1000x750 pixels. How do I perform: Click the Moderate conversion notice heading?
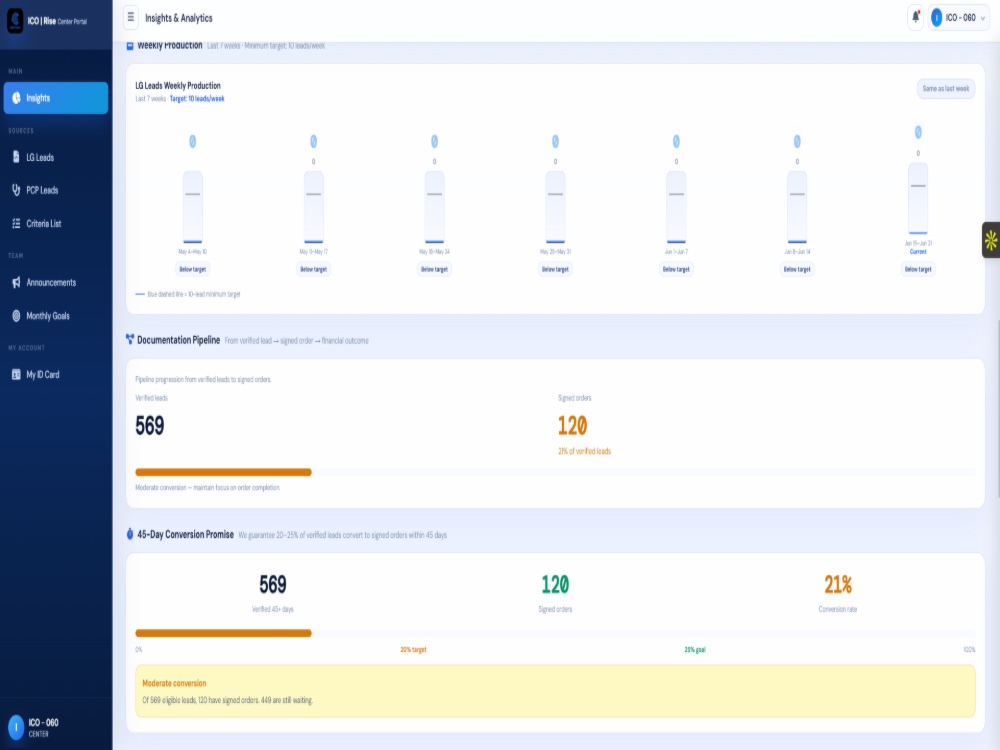pyautogui.click(x=174, y=683)
